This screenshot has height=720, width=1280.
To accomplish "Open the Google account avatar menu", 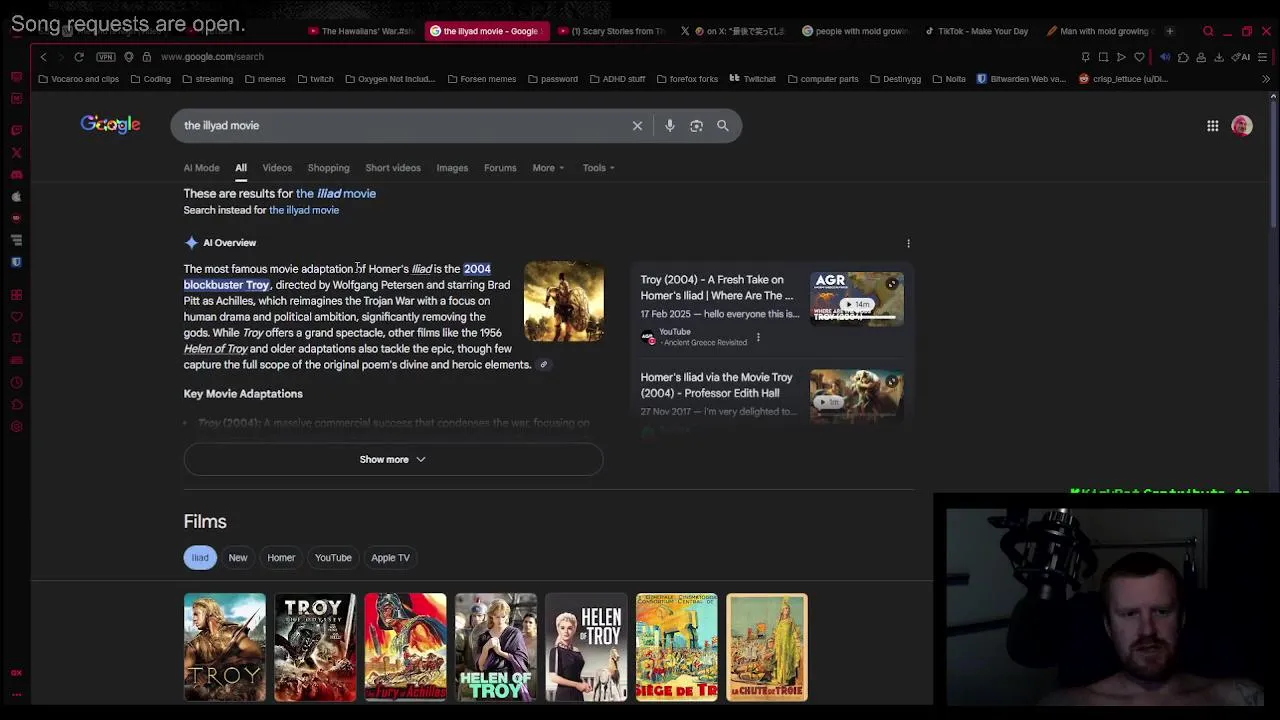I will click(1242, 126).
